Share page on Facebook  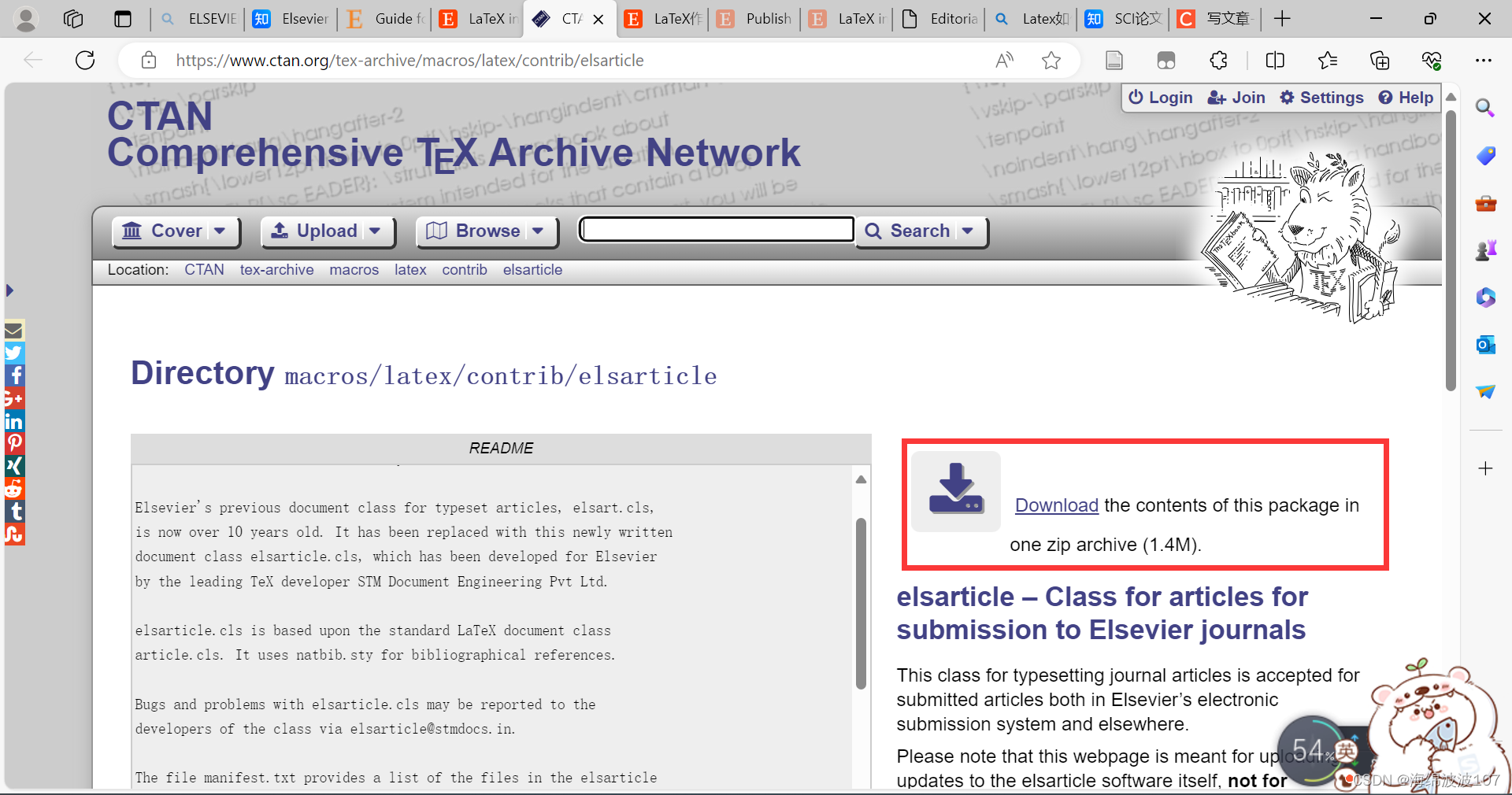(x=14, y=375)
